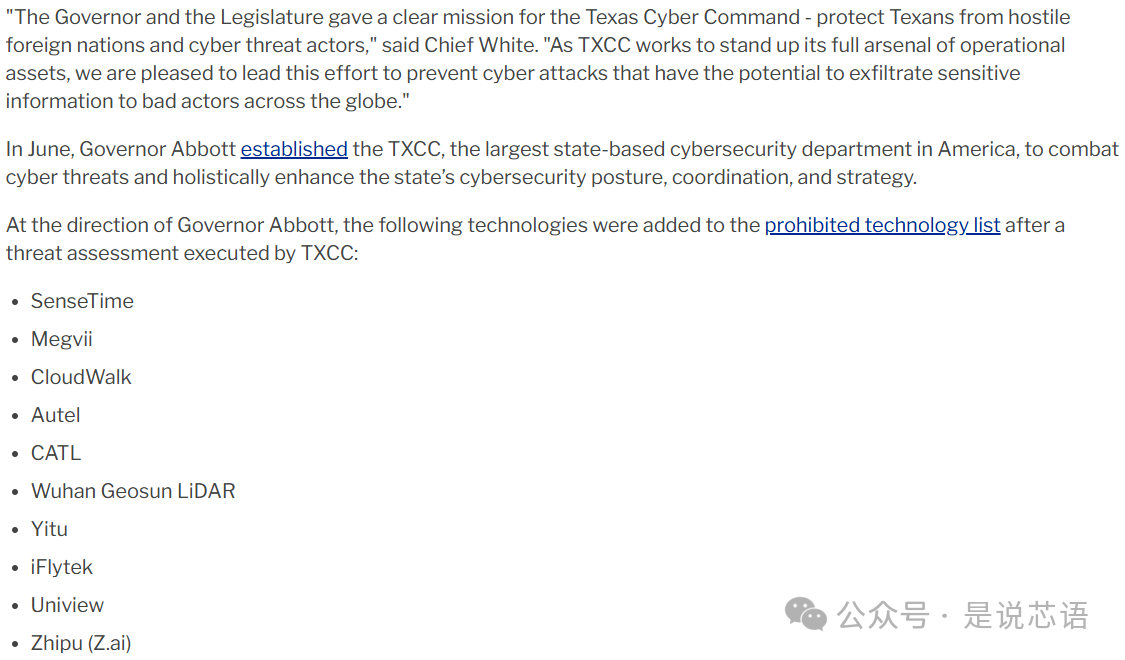Click the CATL list item
This screenshot has height=660, width=1125.
point(55,453)
